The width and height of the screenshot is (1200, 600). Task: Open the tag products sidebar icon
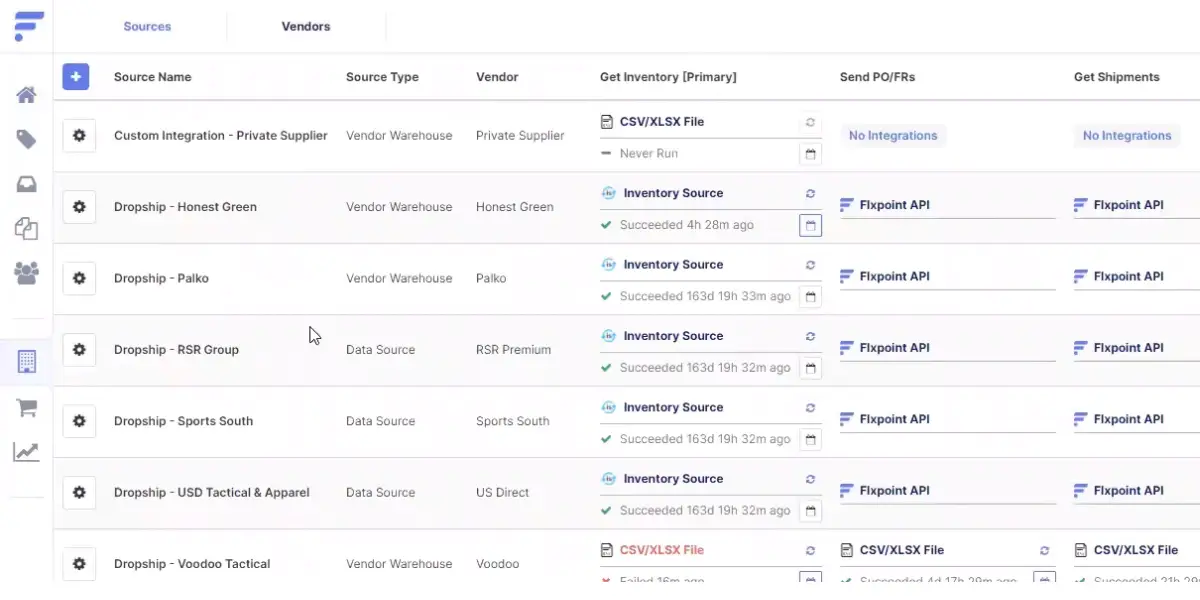26,139
